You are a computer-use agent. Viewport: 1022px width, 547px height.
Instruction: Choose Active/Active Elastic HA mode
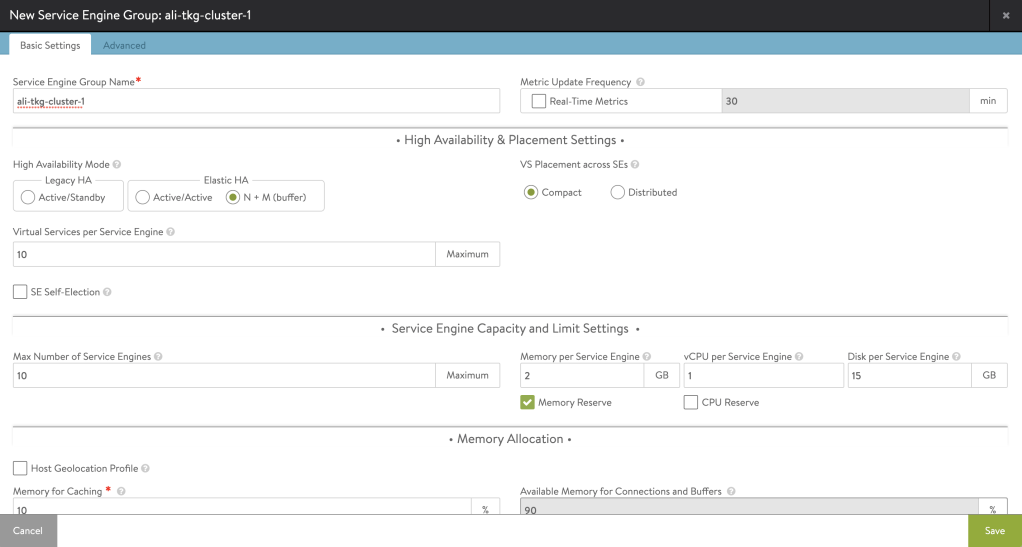tap(142, 197)
